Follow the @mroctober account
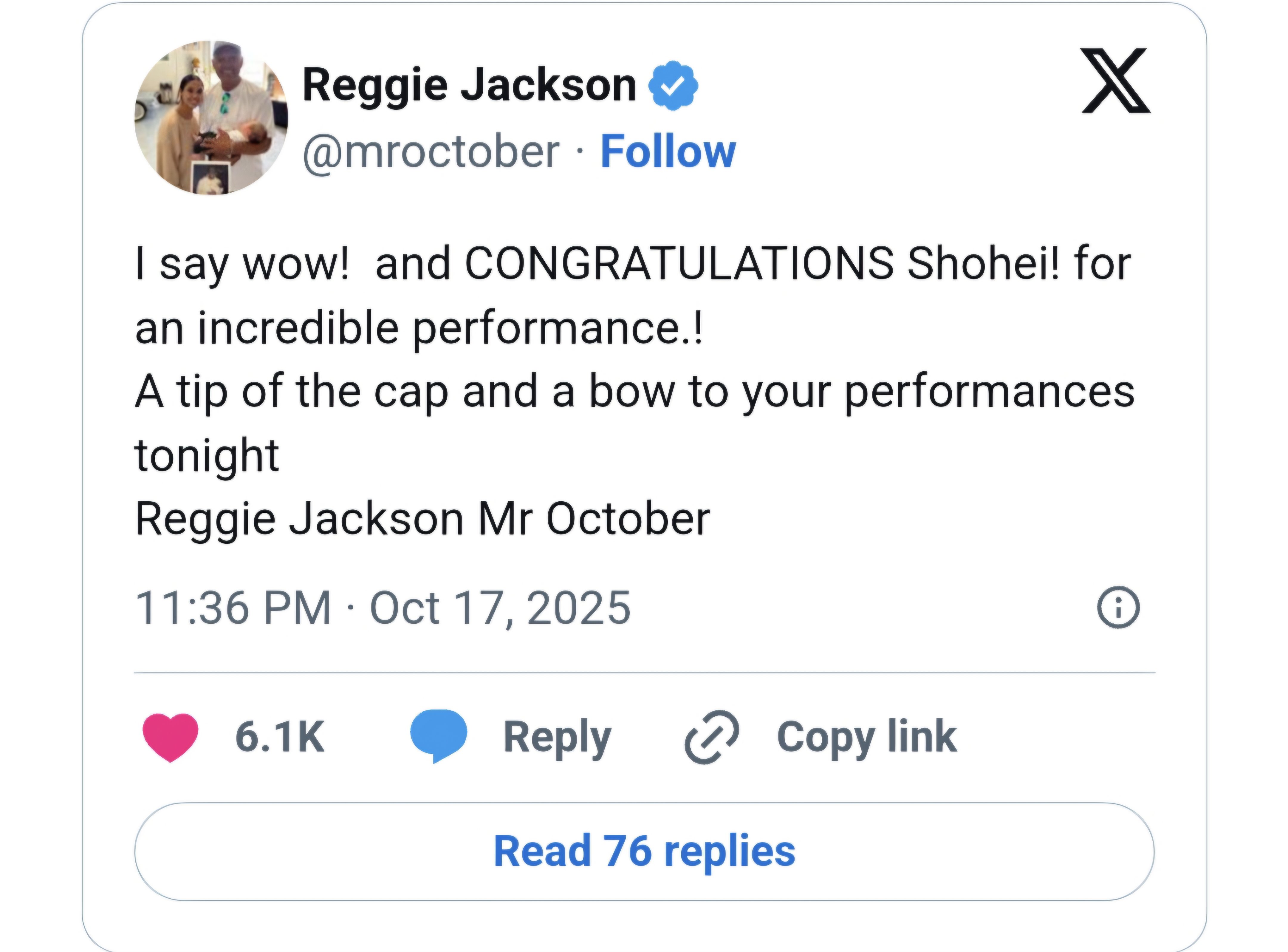 (668, 152)
